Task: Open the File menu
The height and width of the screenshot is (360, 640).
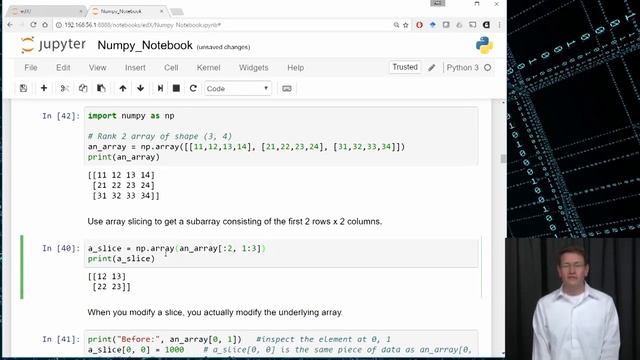Action: coord(31,68)
